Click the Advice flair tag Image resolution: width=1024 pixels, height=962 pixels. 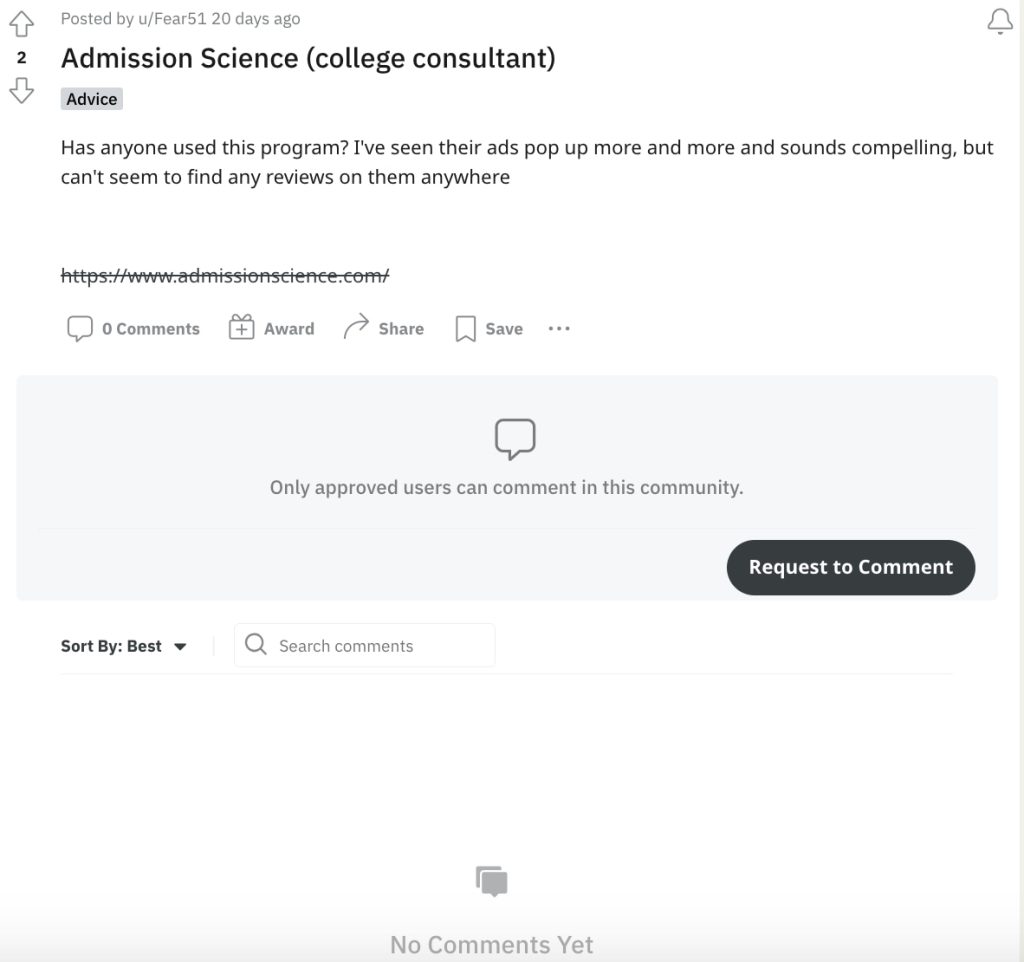[x=92, y=99]
